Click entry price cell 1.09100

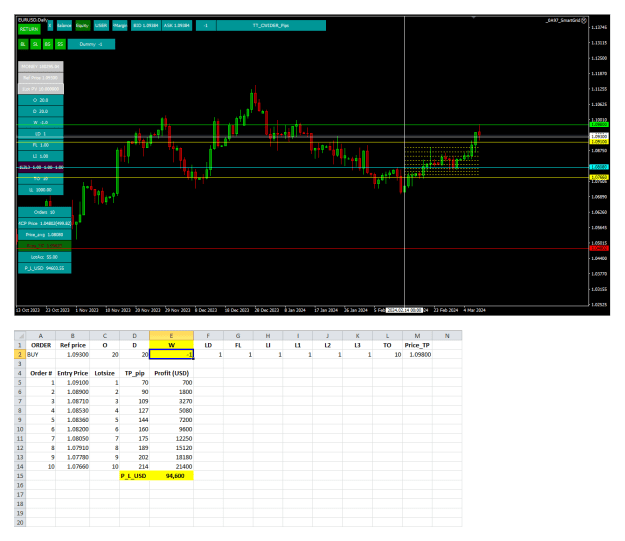[x=73, y=383]
